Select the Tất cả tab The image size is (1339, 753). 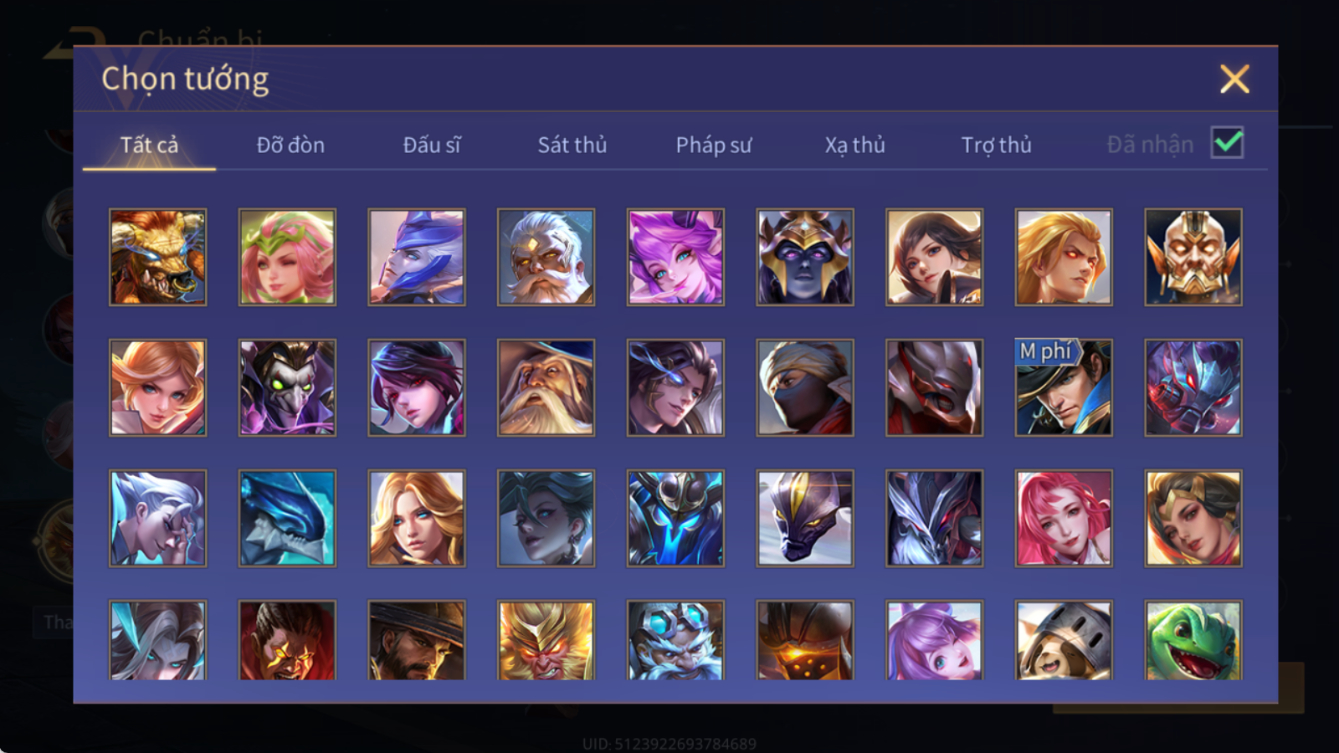(149, 145)
